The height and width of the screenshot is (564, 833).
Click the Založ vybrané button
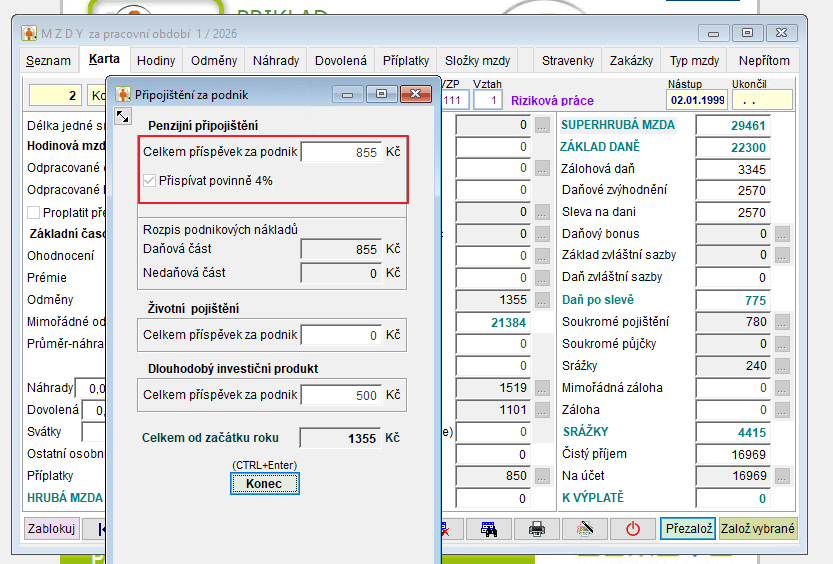point(758,529)
